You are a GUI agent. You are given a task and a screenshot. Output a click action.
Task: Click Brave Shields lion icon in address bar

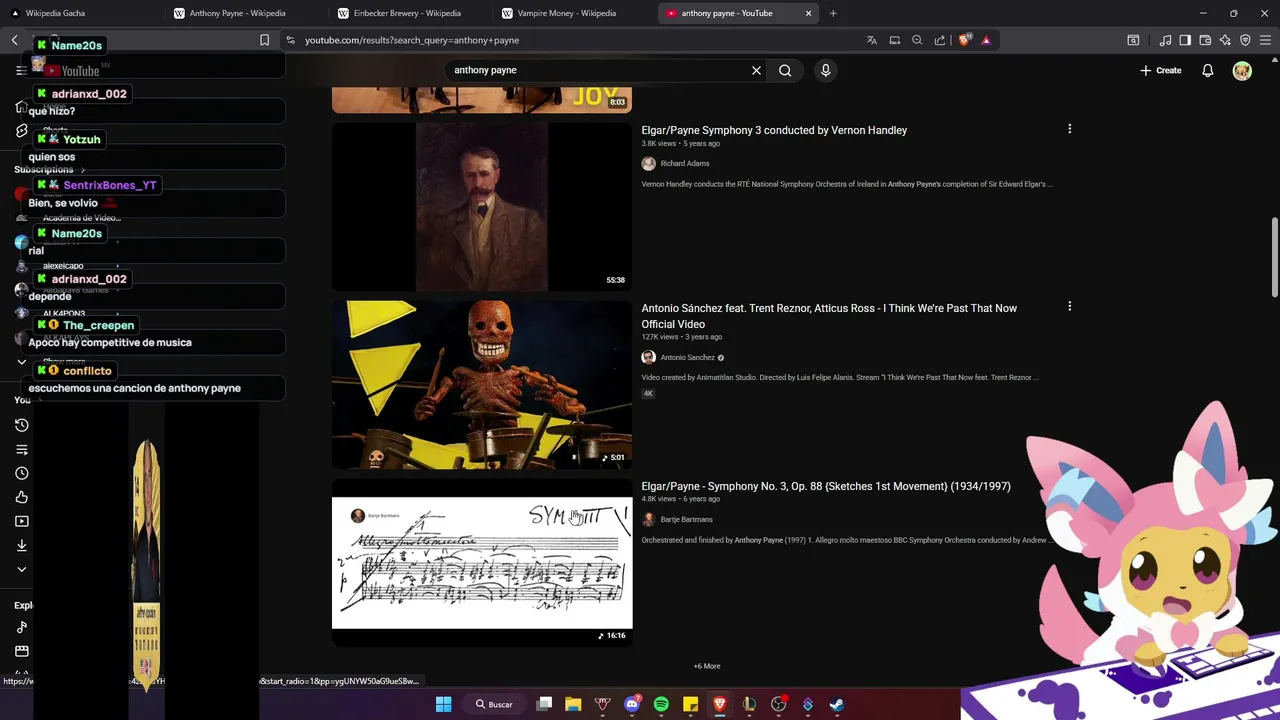pos(965,40)
